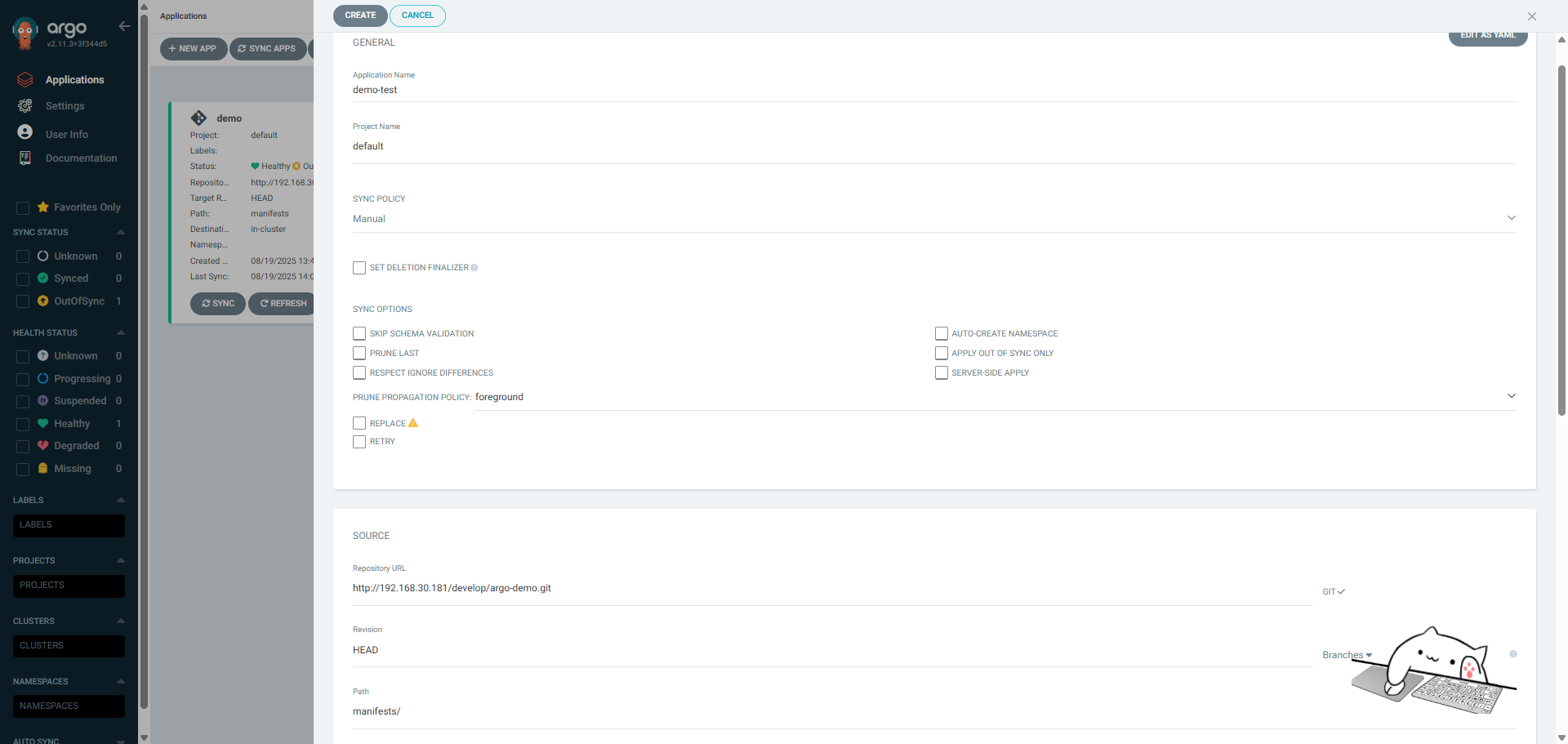Click the Revision field showing HEAD
The image size is (1568, 744).
click(832, 650)
